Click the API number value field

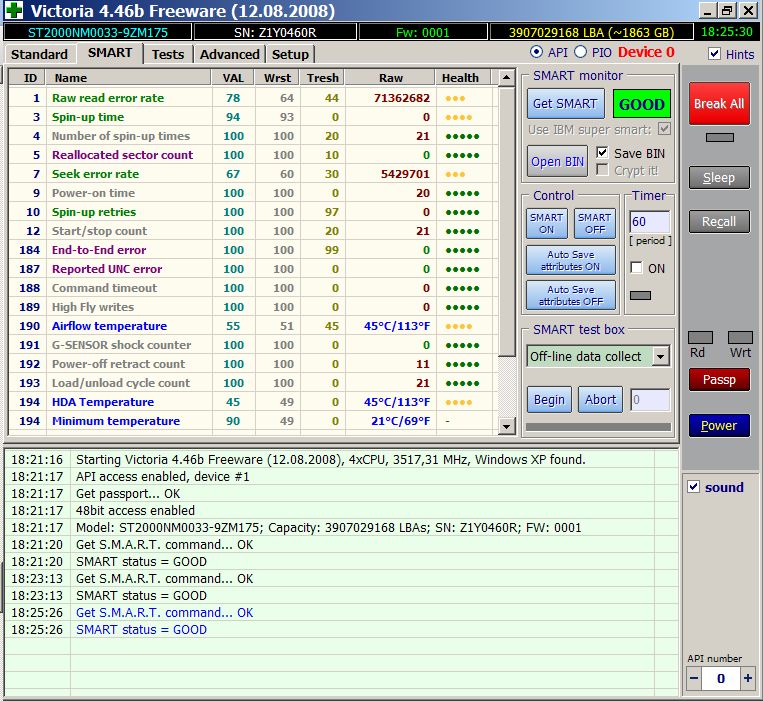721,678
